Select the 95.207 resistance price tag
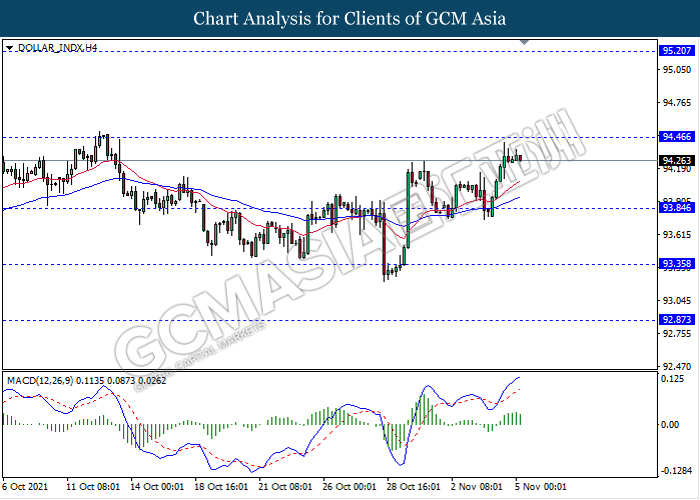The image size is (700, 500). [x=676, y=50]
